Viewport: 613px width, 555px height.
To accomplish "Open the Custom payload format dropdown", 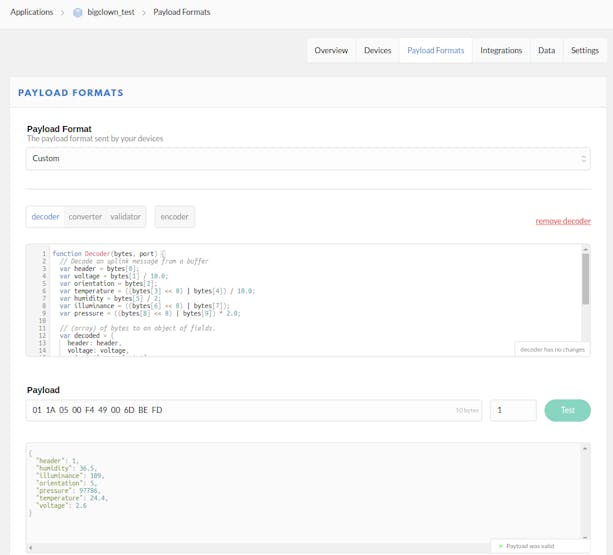I will pos(308,159).
